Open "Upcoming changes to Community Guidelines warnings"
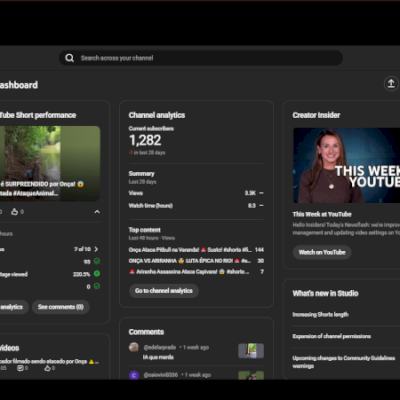400x400 pixels. 344,362
